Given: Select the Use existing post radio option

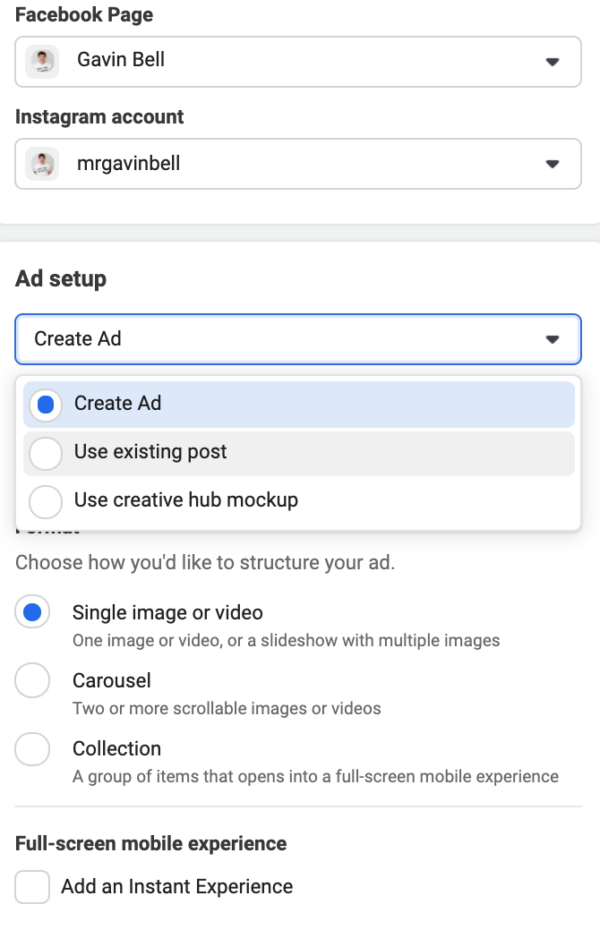Looking at the screenshot, I should 45,453.
